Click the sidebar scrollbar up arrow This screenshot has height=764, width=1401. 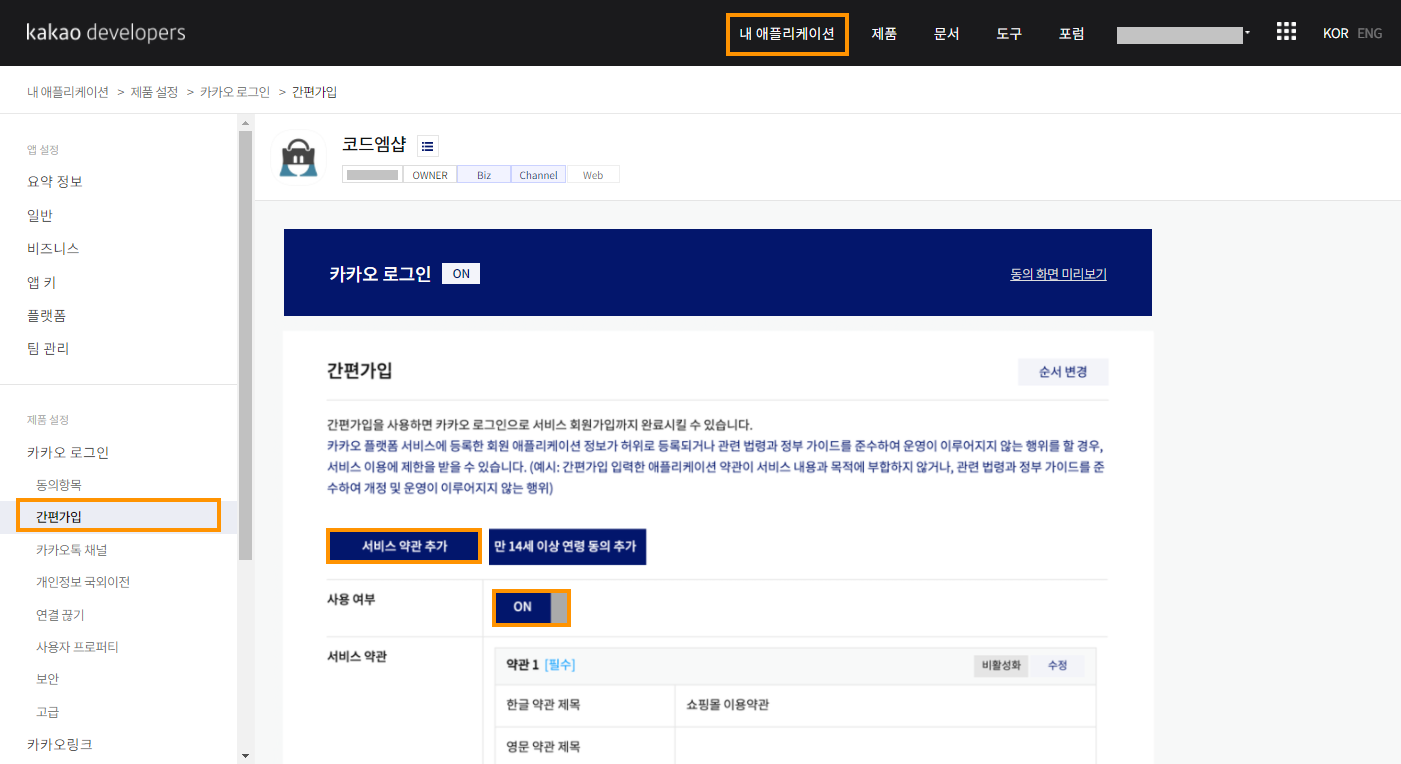245,123
